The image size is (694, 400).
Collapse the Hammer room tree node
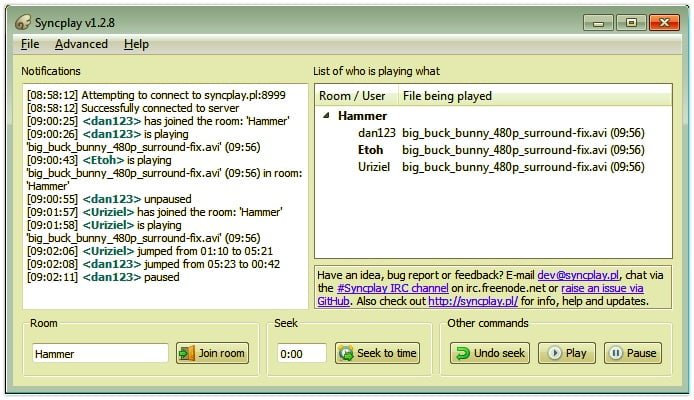[326, 116]
